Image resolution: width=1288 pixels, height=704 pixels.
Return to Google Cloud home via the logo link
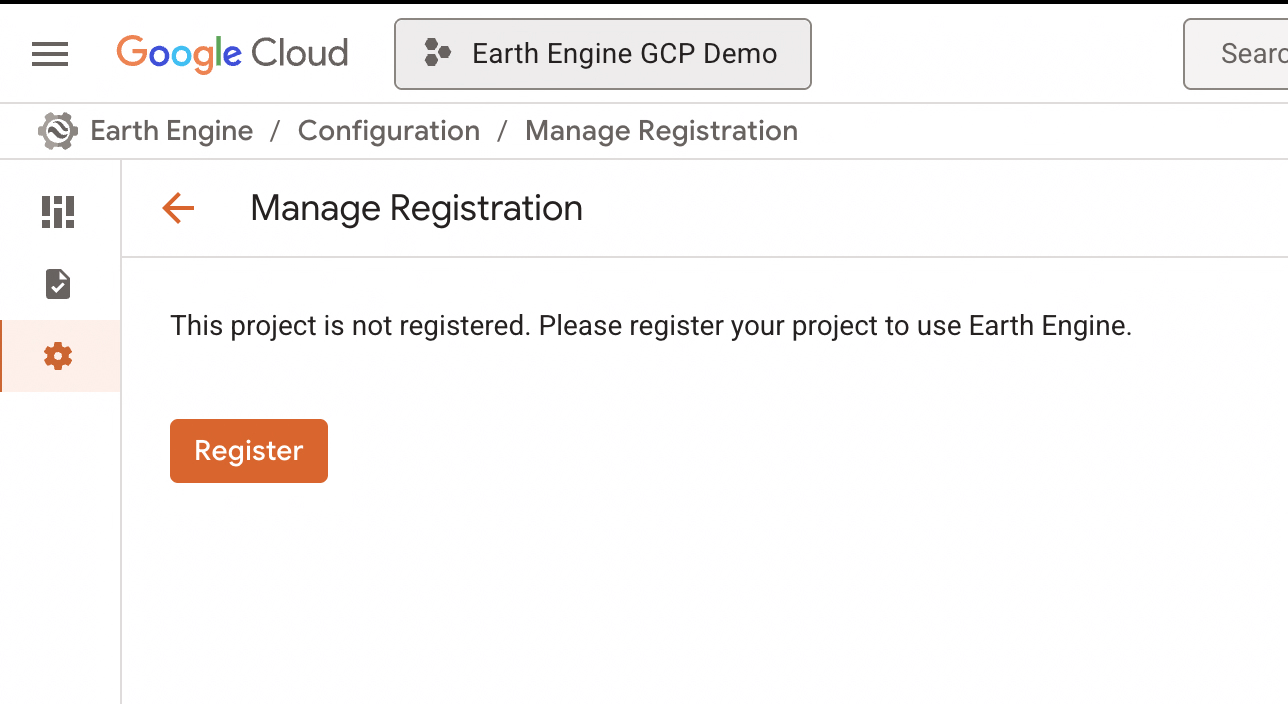click(x=232, y=54)
